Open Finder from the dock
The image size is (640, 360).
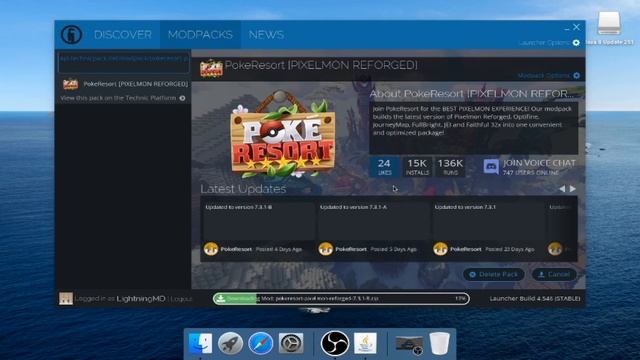200,343
